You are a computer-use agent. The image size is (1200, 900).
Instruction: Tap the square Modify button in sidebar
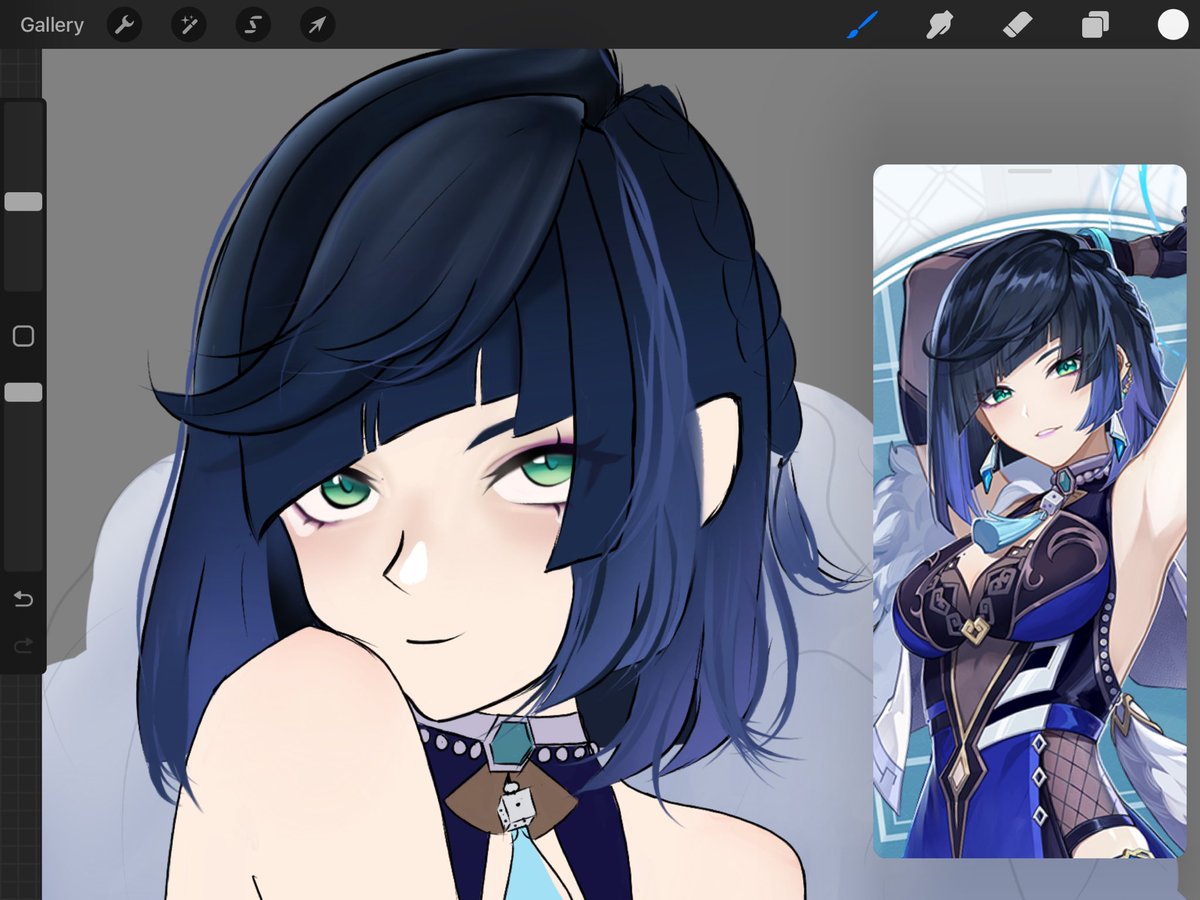[x=23, y=336]
